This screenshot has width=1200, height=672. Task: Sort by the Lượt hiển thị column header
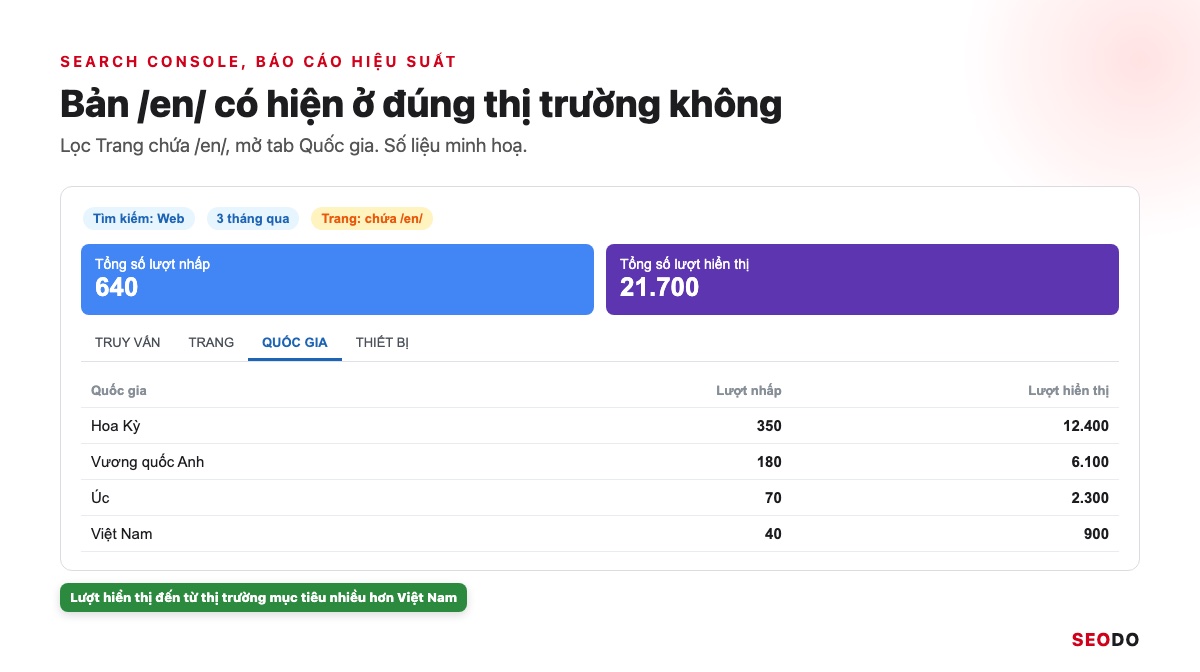tap(1068, 390)
